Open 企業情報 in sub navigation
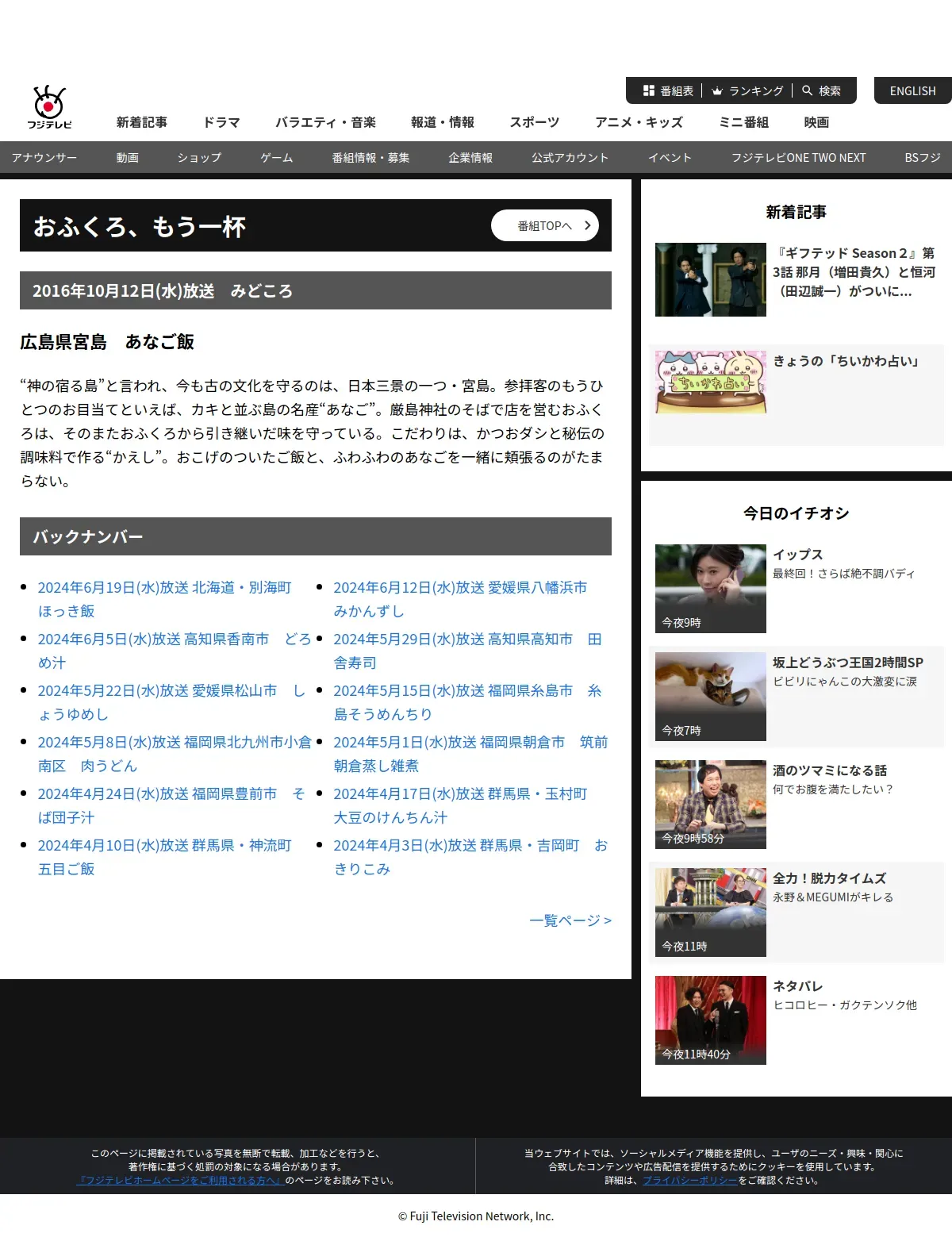The width and height of the screenshot is (952, 1237). (x=470, y=158)
